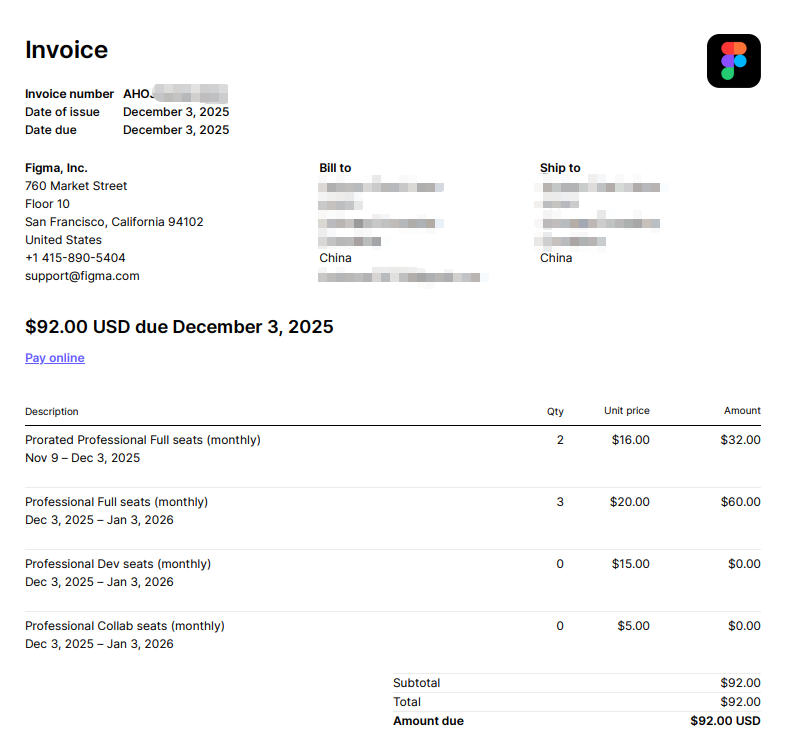Click the Bill to heading
The width and height of the screenshot is (788, 745).
pyautogui.click(x=335, y=168)
